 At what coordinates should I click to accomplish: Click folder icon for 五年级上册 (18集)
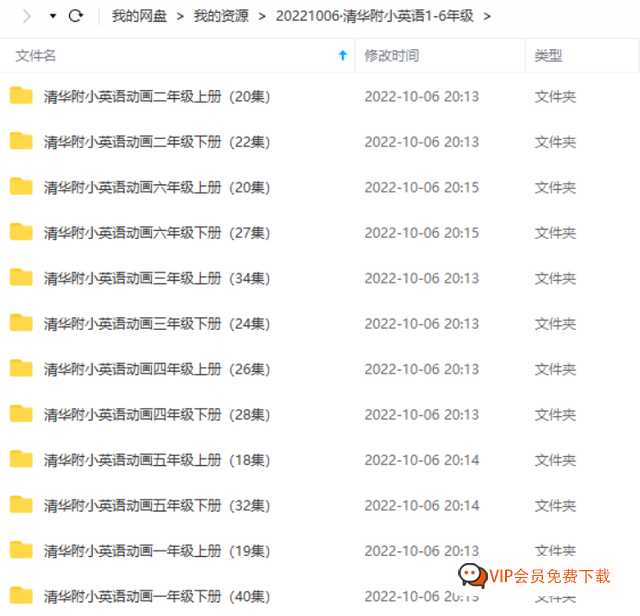pos(21,459)
